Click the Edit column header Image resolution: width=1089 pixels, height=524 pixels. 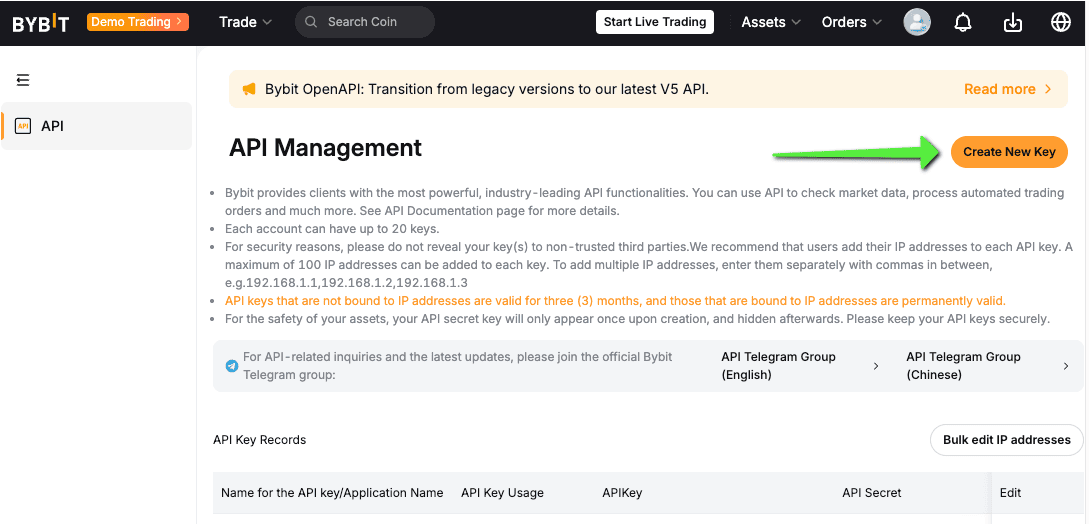[x=1011, y=493]
